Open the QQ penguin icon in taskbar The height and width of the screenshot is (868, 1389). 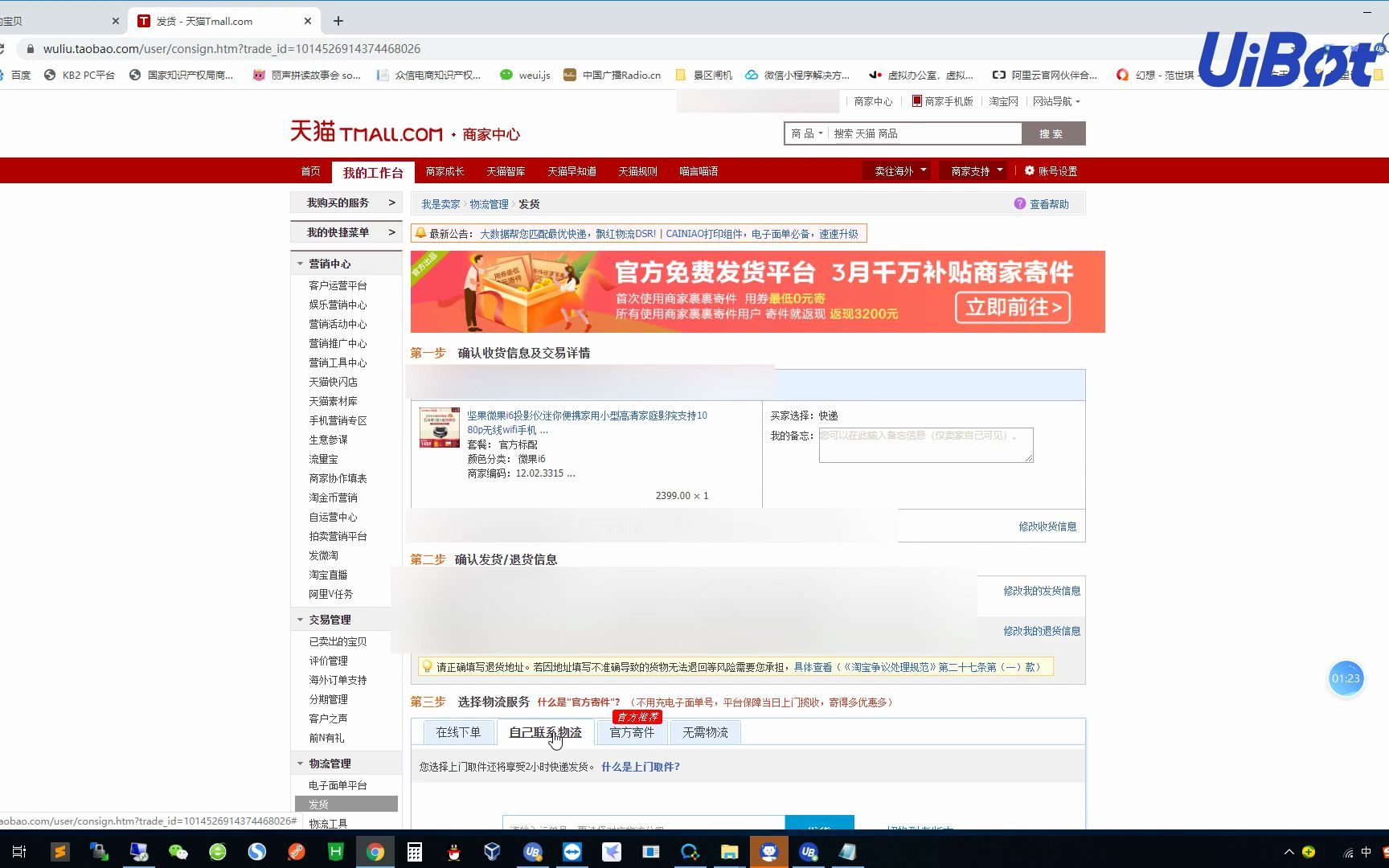tap(453, 851)
